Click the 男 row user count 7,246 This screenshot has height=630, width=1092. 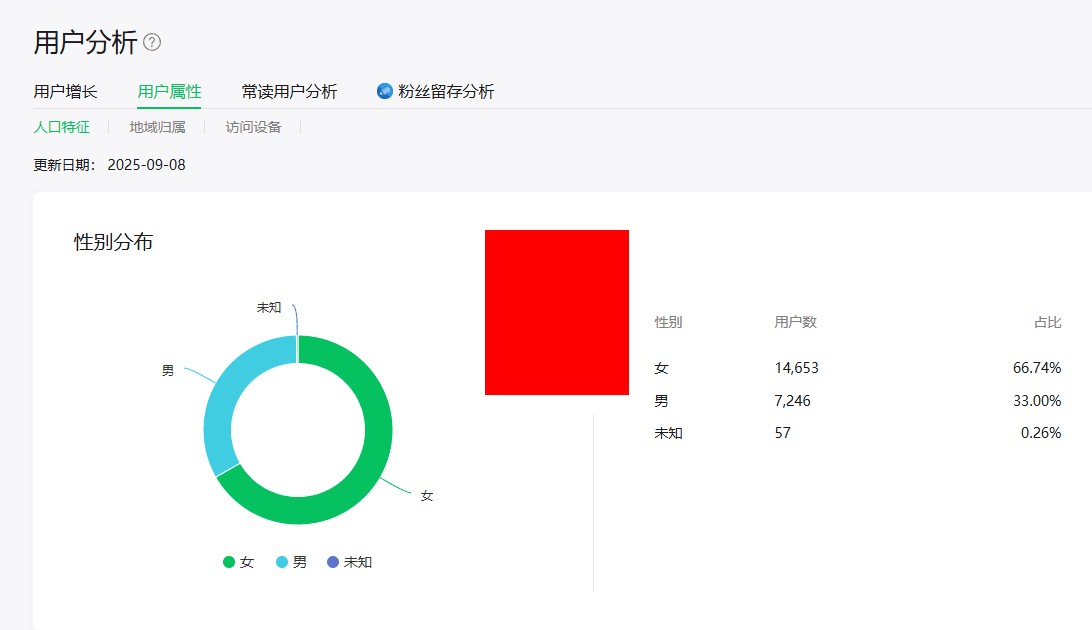[x=792, y=401]
